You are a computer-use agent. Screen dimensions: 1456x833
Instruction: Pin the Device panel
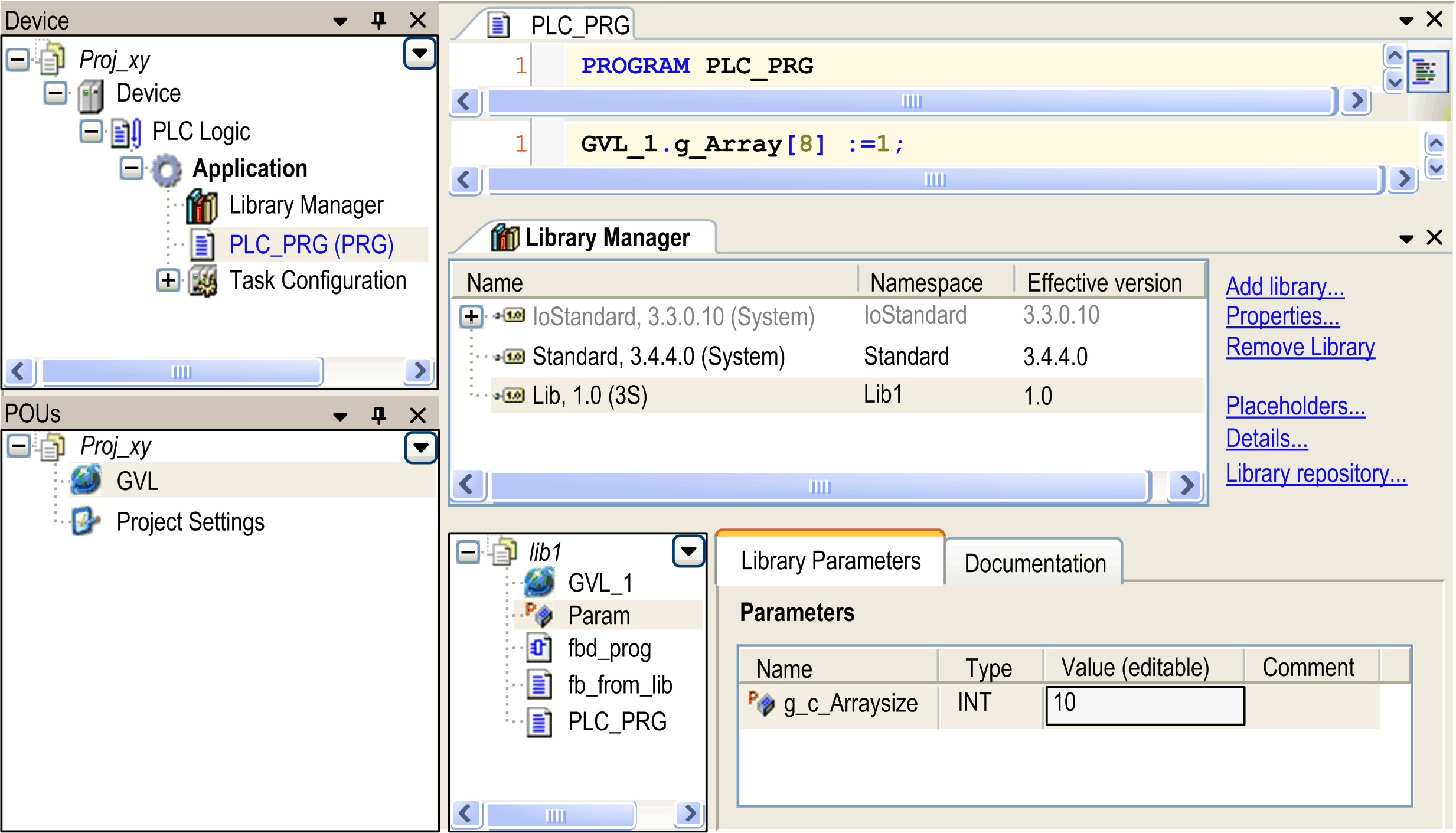click(x=378, y=21)
